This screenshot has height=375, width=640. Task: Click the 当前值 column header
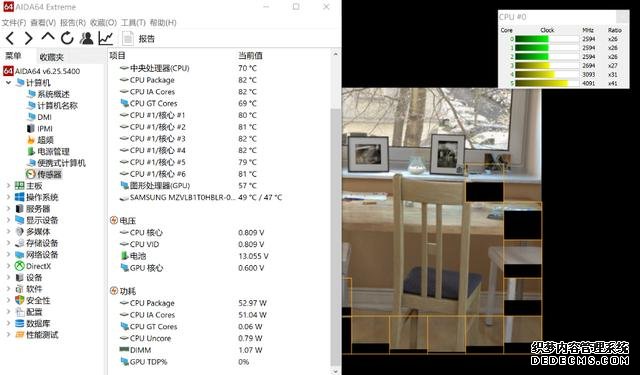pyautogui.click(x=250, y=55)
